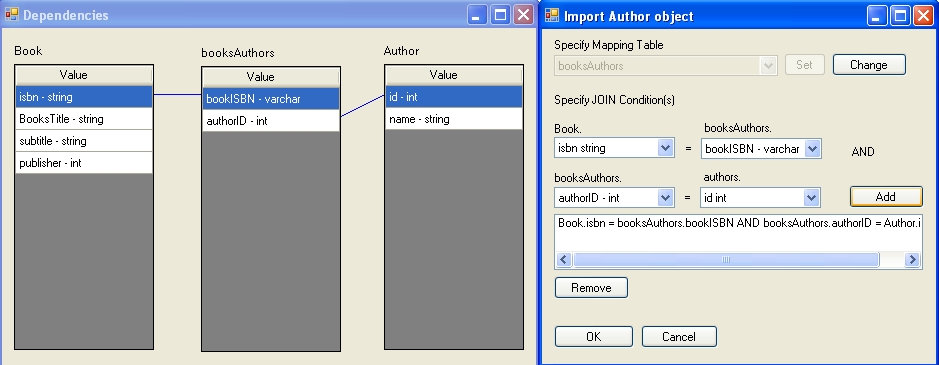
Task: Click the Change mapping table button
Action: click(869, 65)
